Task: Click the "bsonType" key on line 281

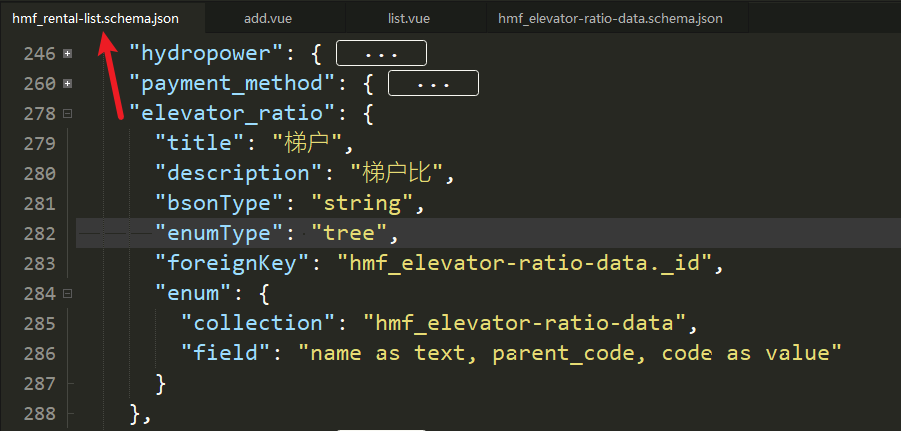Action: tap(220, 203)
